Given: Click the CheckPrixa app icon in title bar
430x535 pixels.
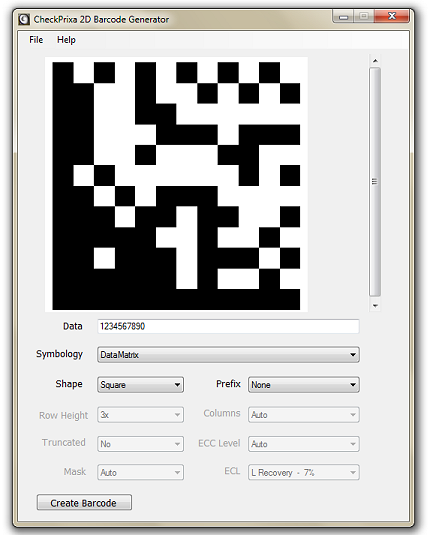Looking at the screenshot, I should 24,19.
